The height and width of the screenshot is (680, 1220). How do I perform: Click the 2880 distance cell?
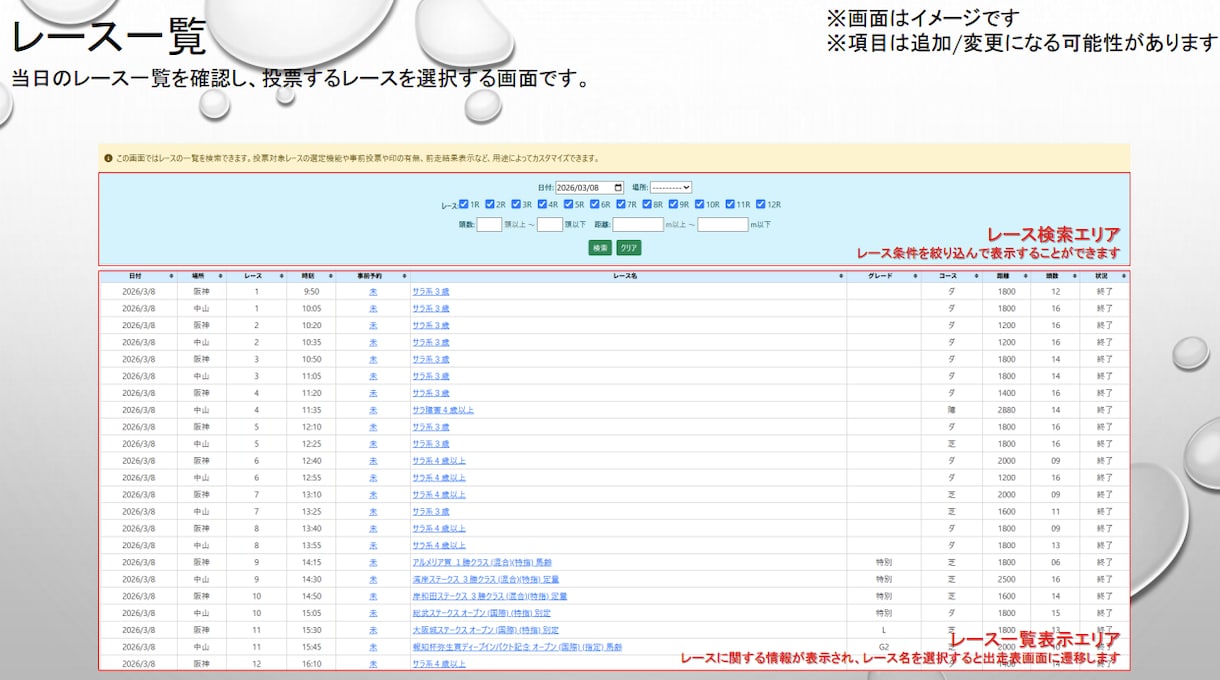(x=1005, y=410)
